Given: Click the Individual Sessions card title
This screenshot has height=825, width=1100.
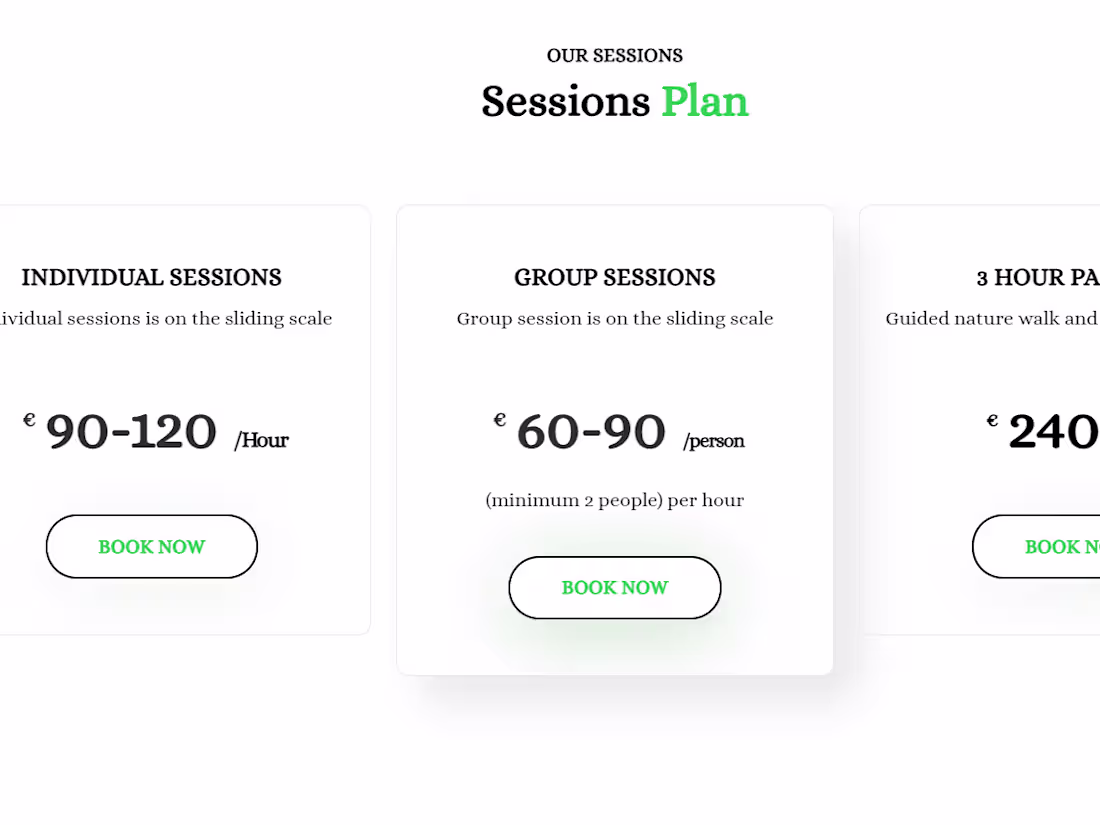Looking at the screenshot, I should (x=152, y=277).
